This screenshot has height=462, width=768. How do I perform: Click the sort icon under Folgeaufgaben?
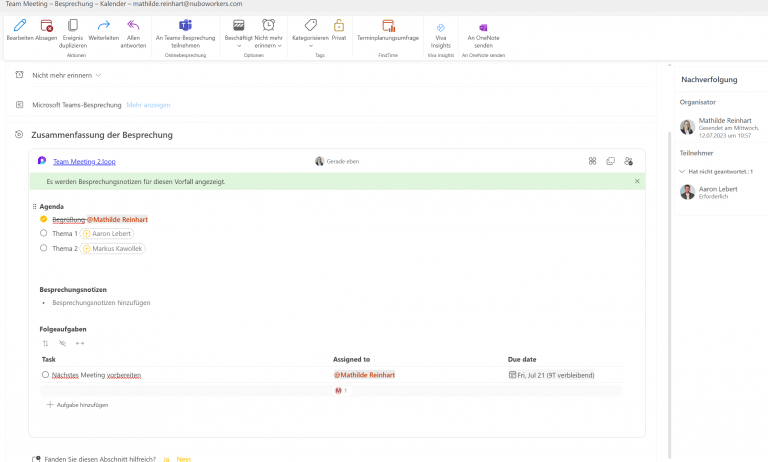[x=46, y=343]
